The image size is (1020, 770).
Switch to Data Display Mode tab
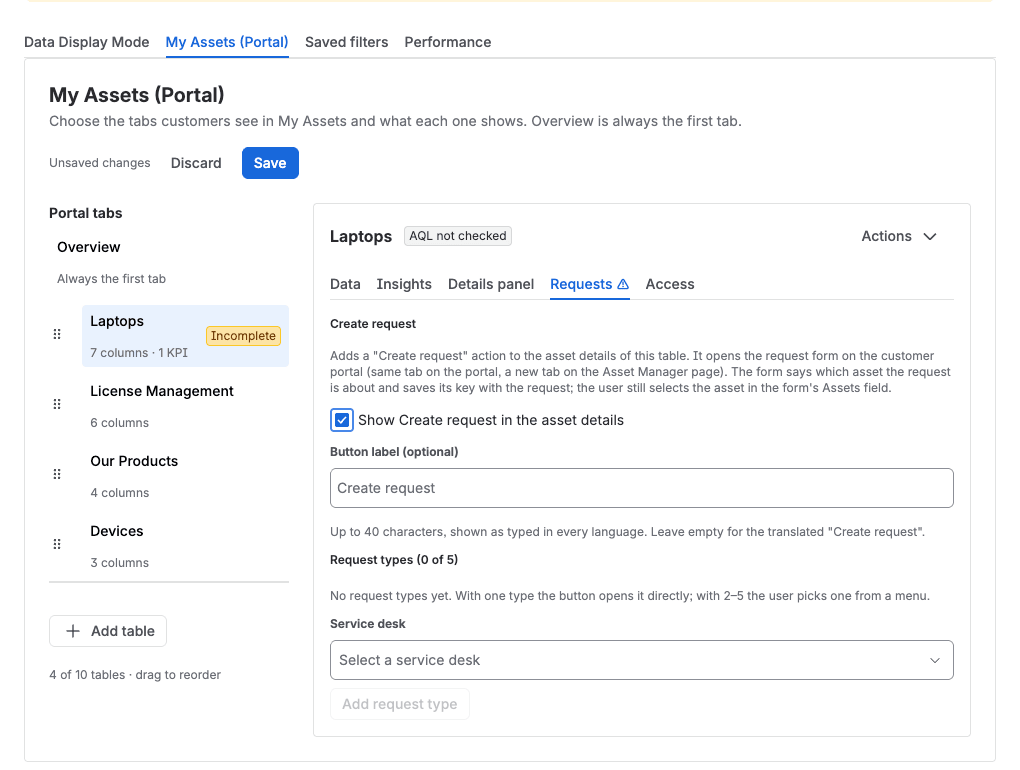pos(87,42)
